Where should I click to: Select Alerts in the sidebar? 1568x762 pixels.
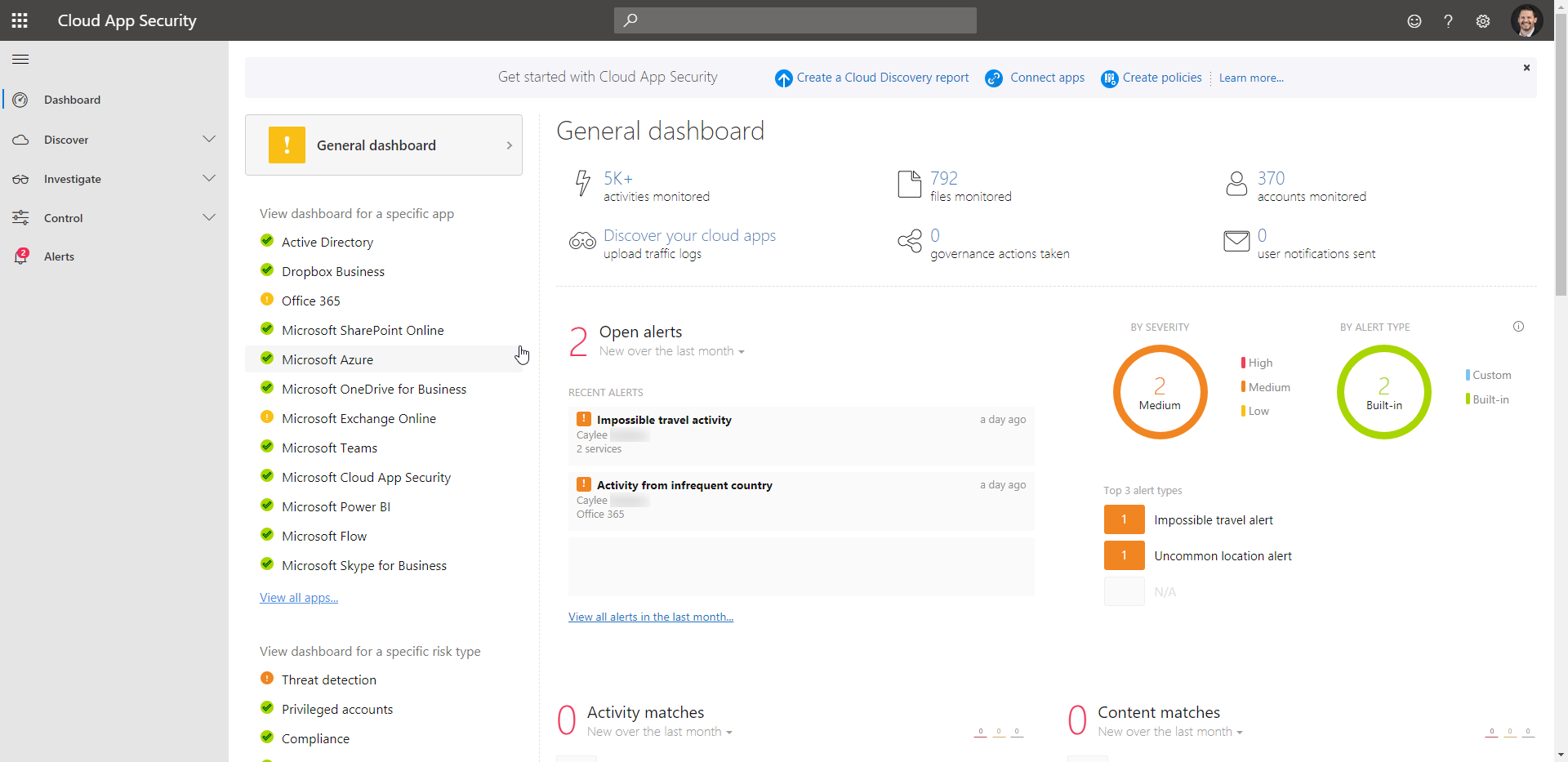[x=114, y=256]
